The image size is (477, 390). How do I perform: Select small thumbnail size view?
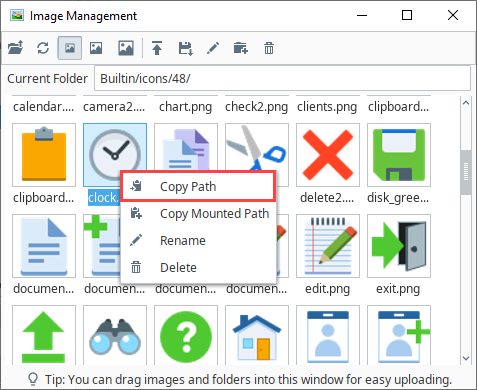tap(70, 48)
